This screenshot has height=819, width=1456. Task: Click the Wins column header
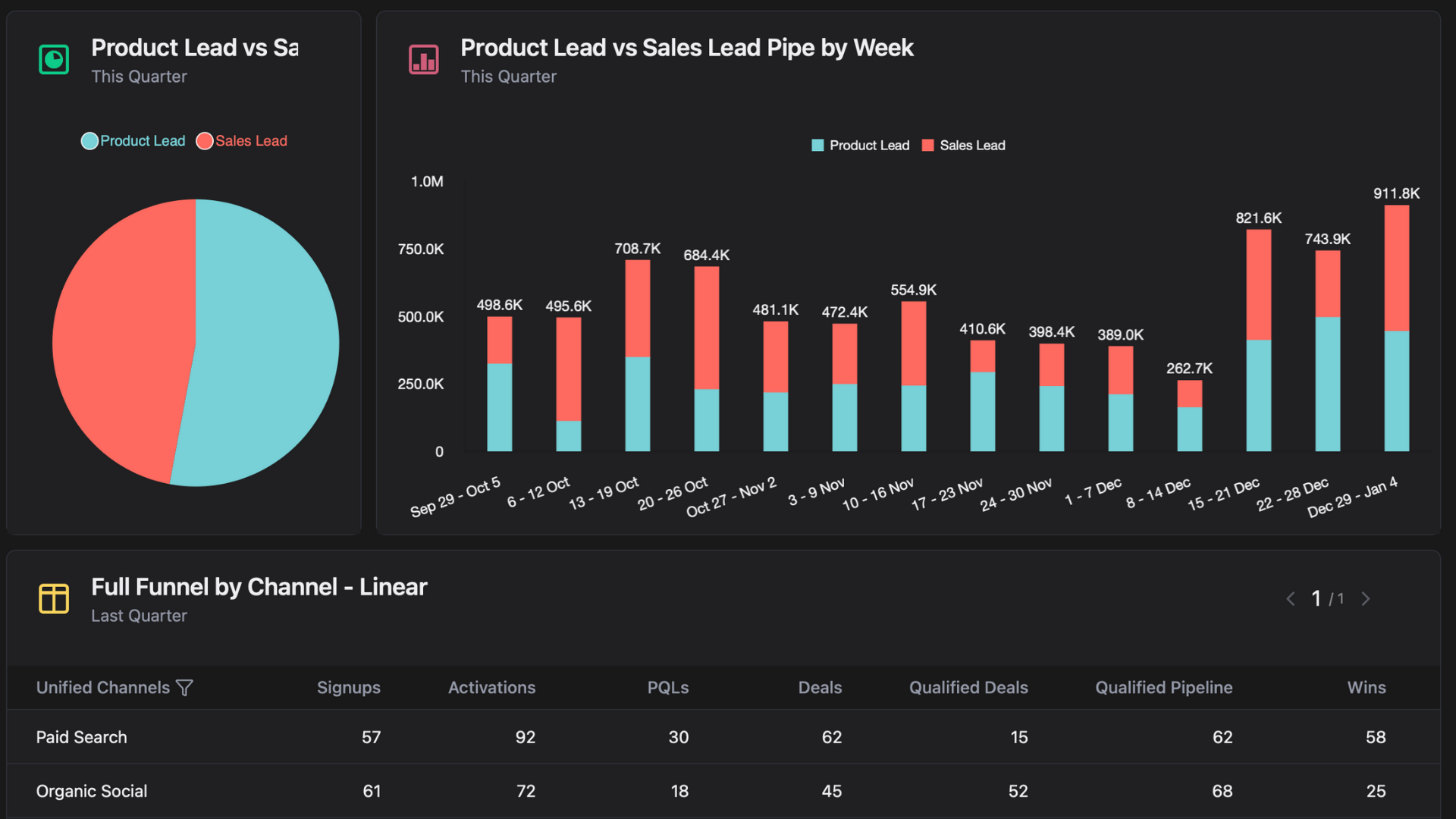pos(1366,688)
